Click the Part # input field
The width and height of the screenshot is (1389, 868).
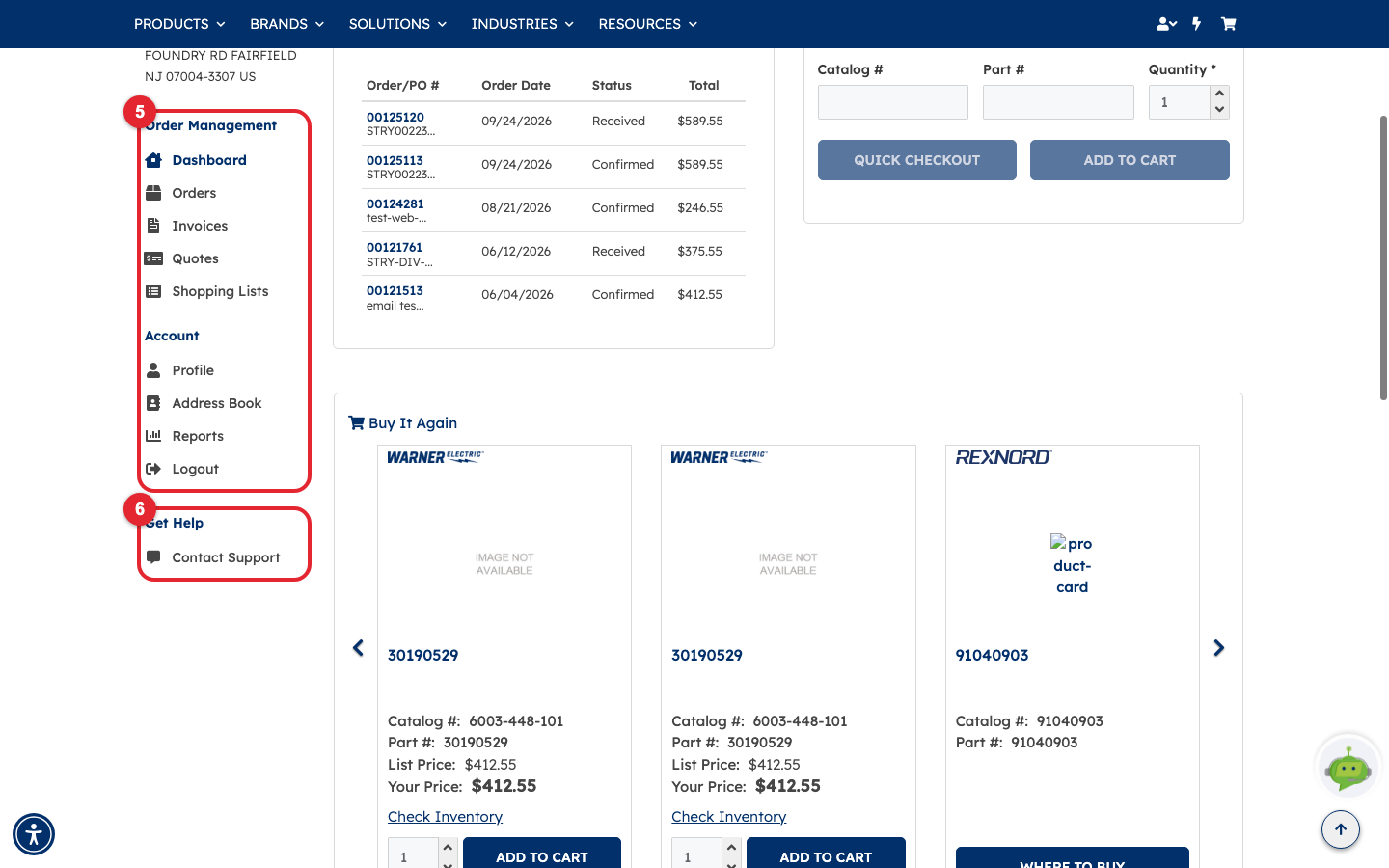(x=1058, y=102)
